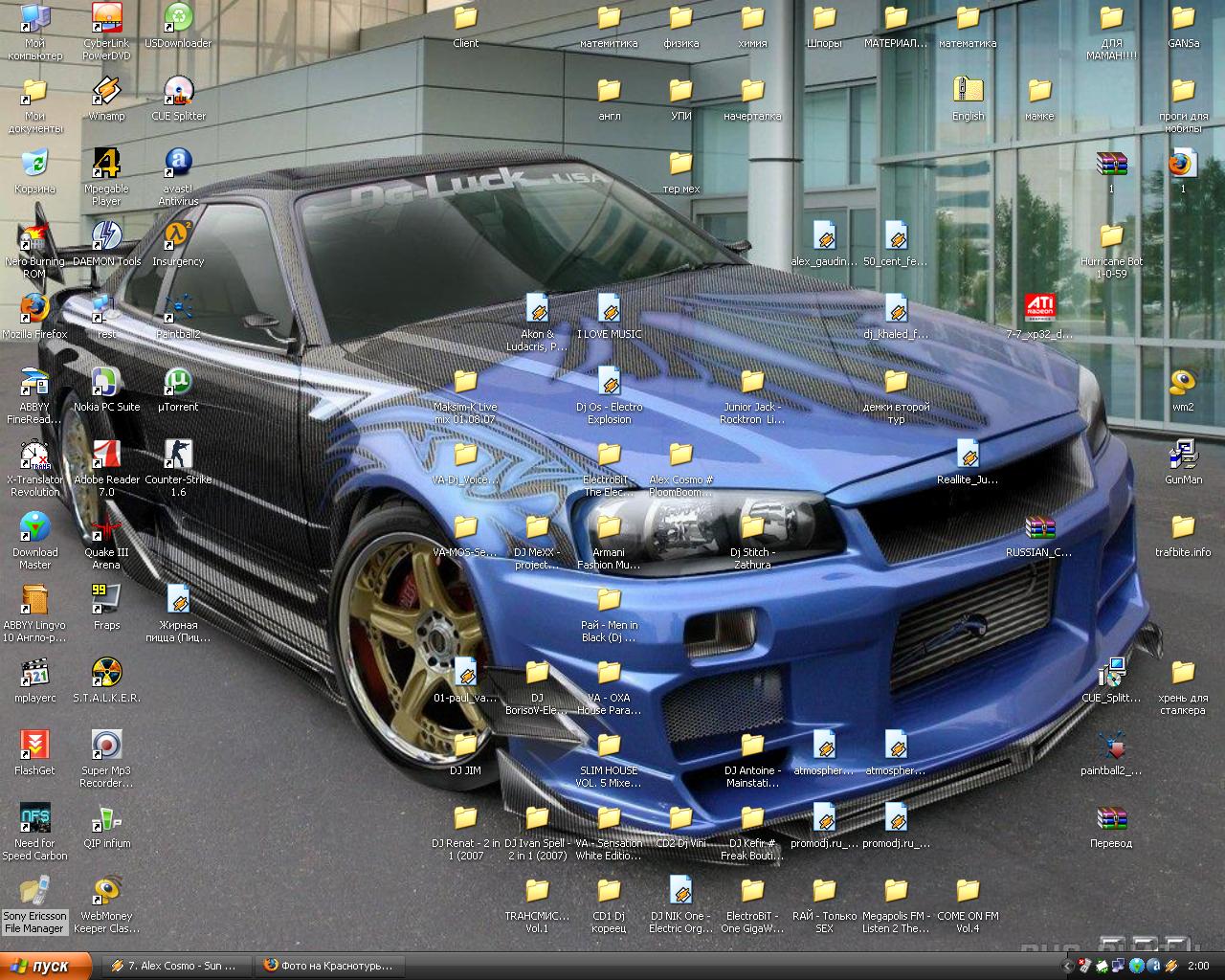Screen dimensions: 1225x980
Task: Launch the FlashGet icon
Action: point(34,753)
